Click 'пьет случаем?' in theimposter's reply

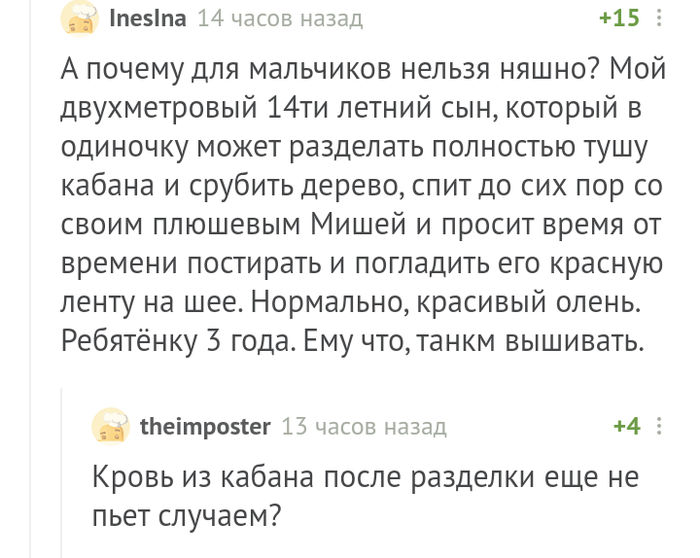pos(185,514)
